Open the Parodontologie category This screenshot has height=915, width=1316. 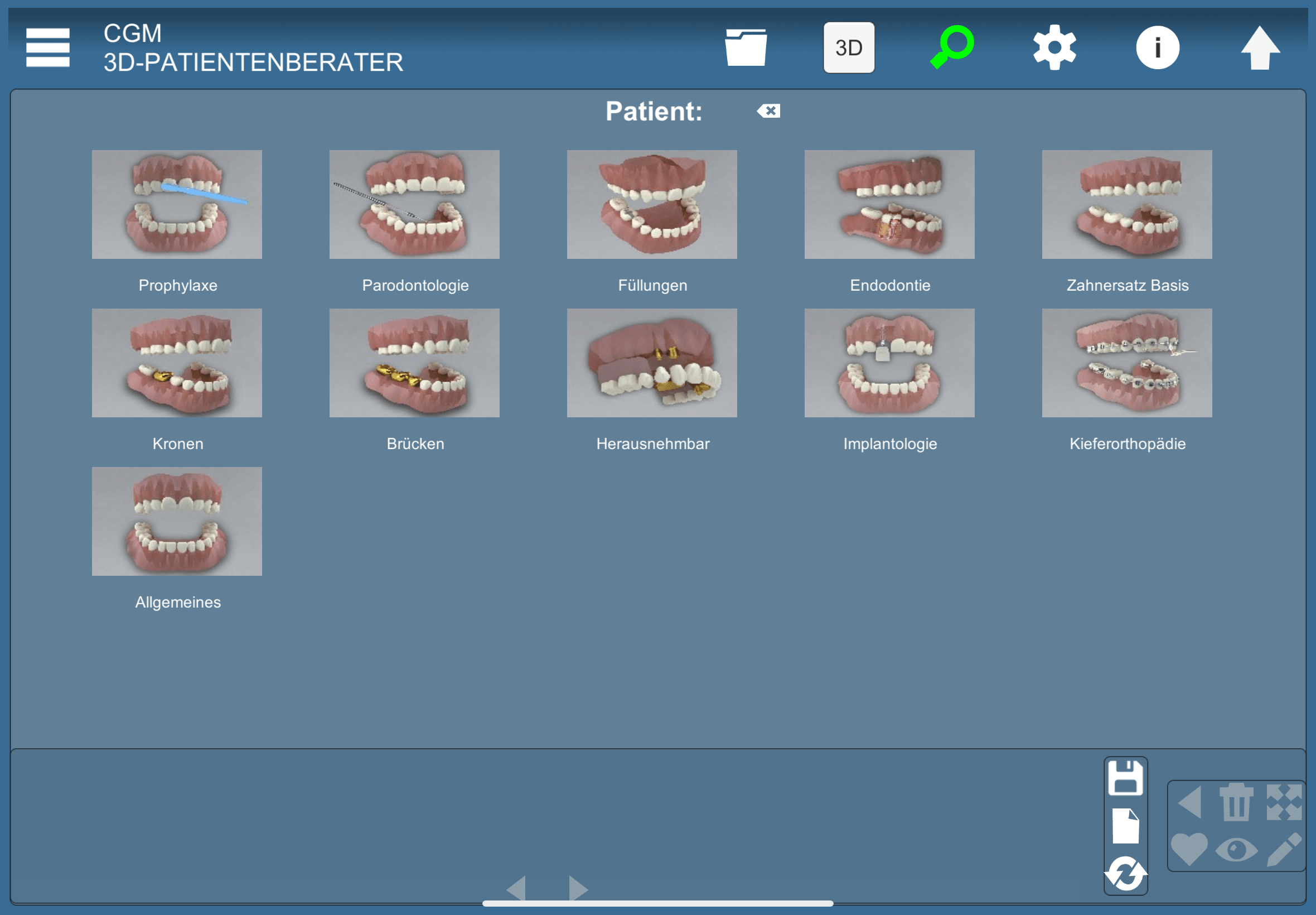pyautogui.click(x=414, y=205)
